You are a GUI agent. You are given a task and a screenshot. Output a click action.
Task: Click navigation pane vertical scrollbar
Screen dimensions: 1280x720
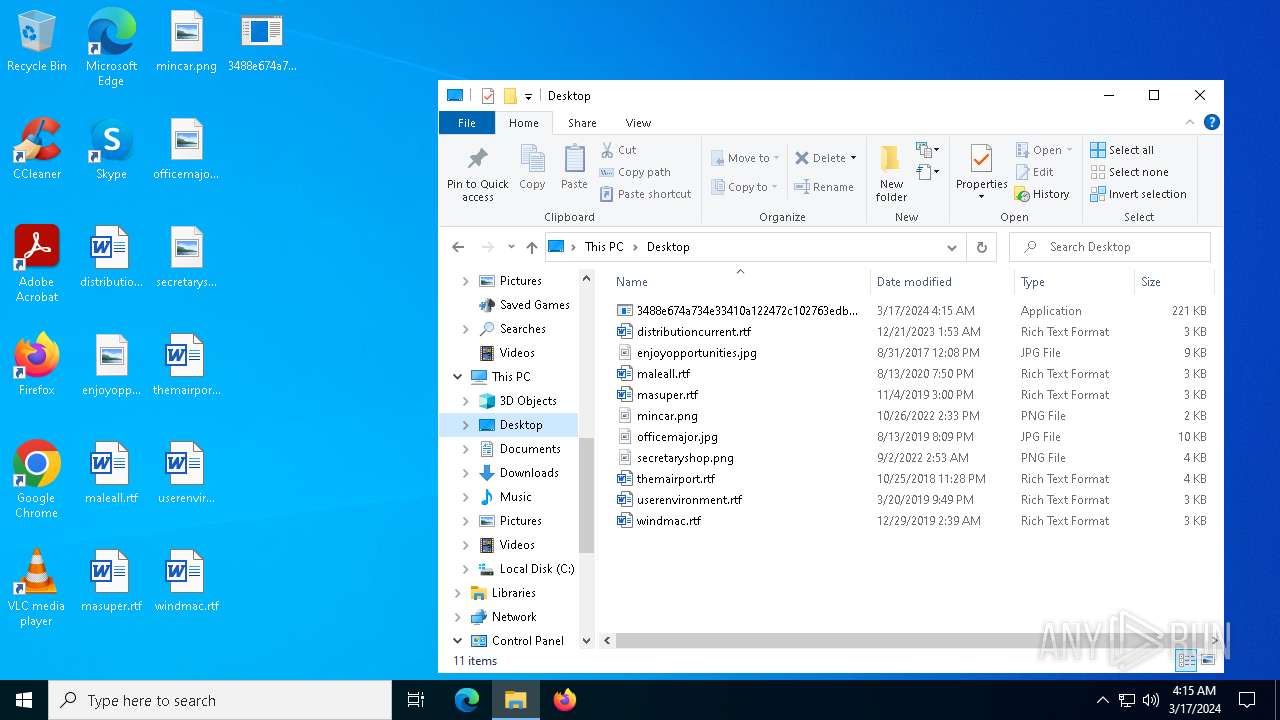587,495
